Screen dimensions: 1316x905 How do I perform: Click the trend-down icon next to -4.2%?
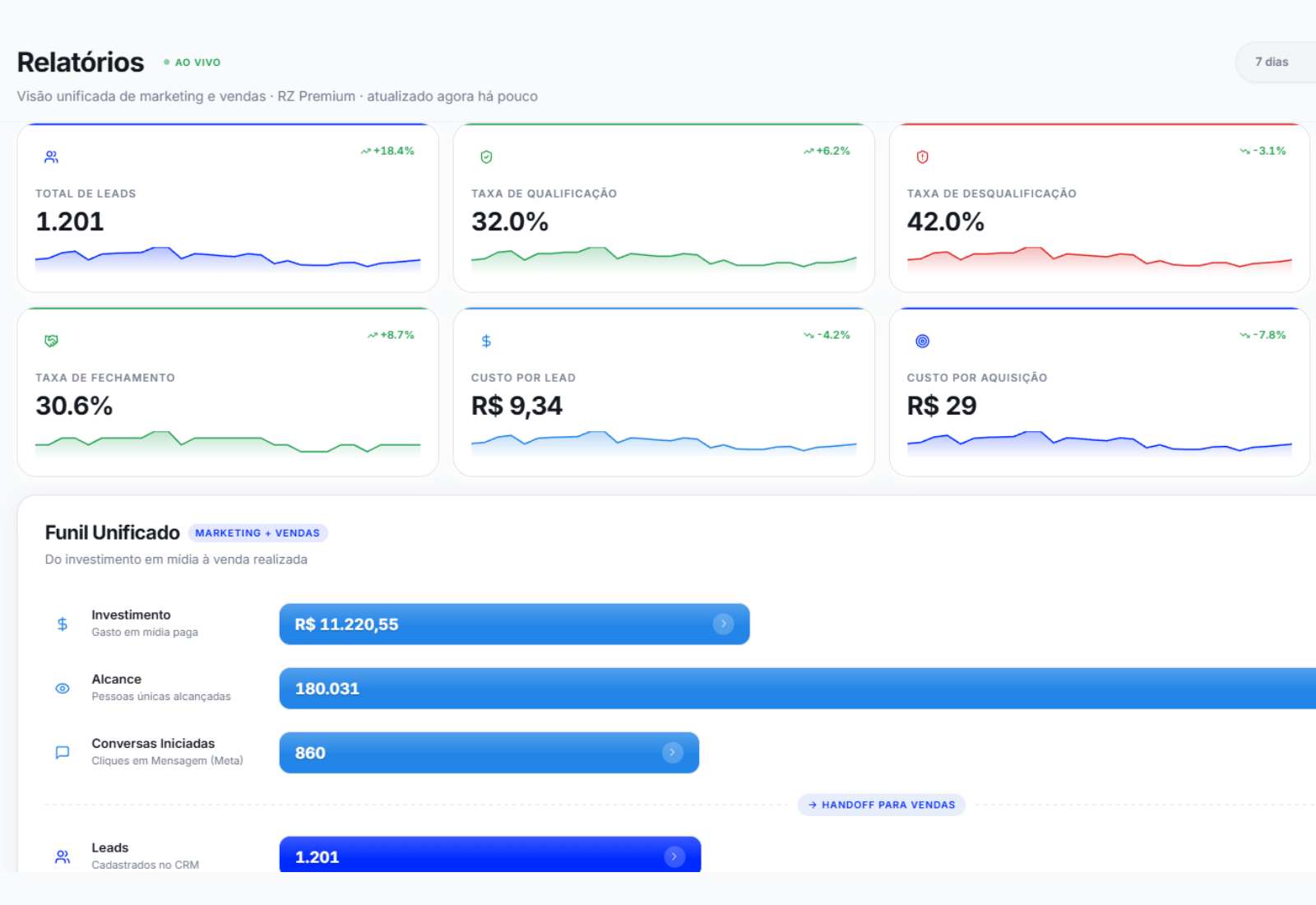click(x=809, y=335)
